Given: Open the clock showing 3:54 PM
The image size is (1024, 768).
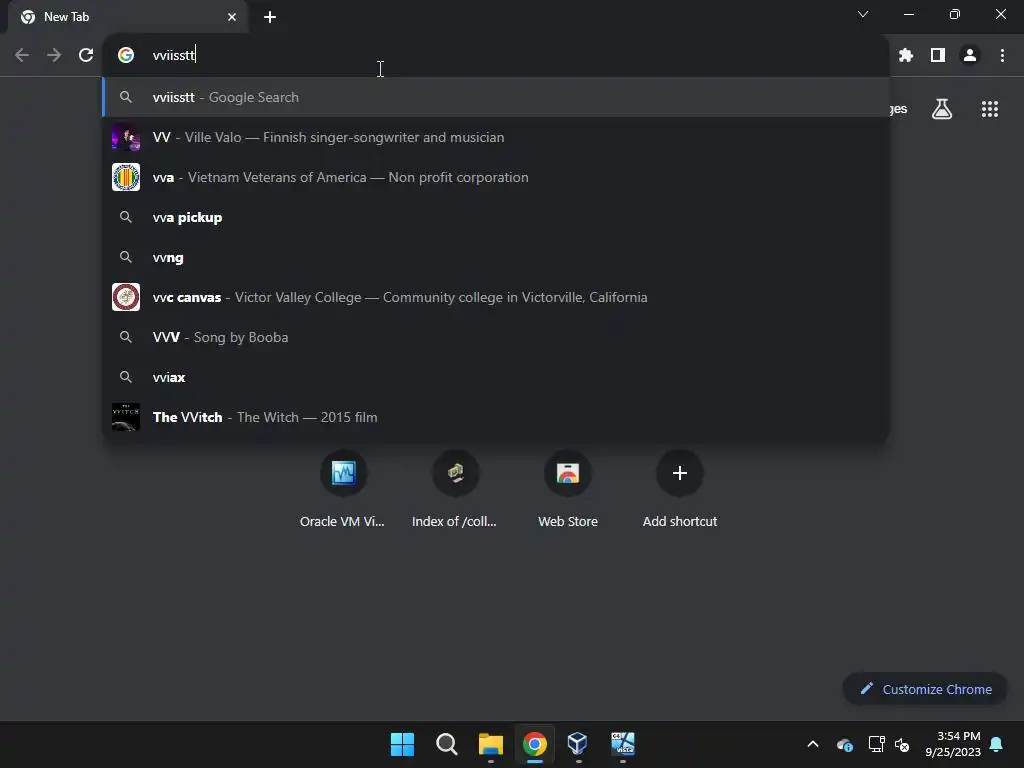Looking at the screenshot, I should coord(953,744).
